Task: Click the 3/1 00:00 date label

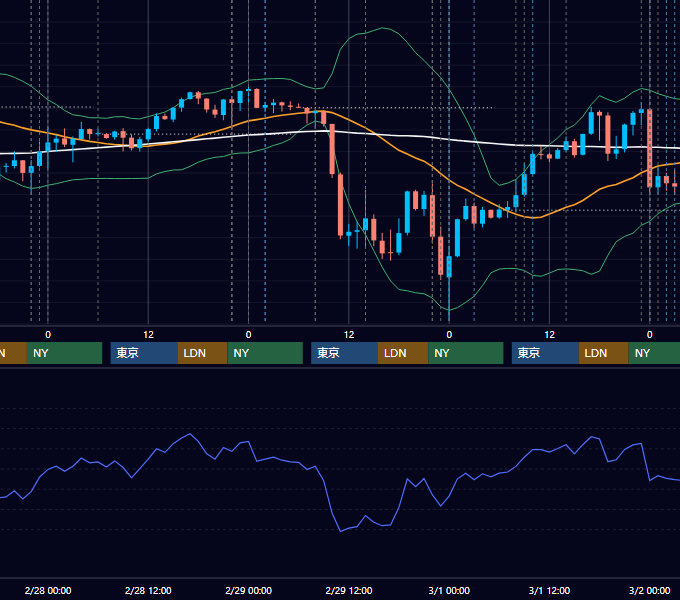Action: [x=449, y=590]
